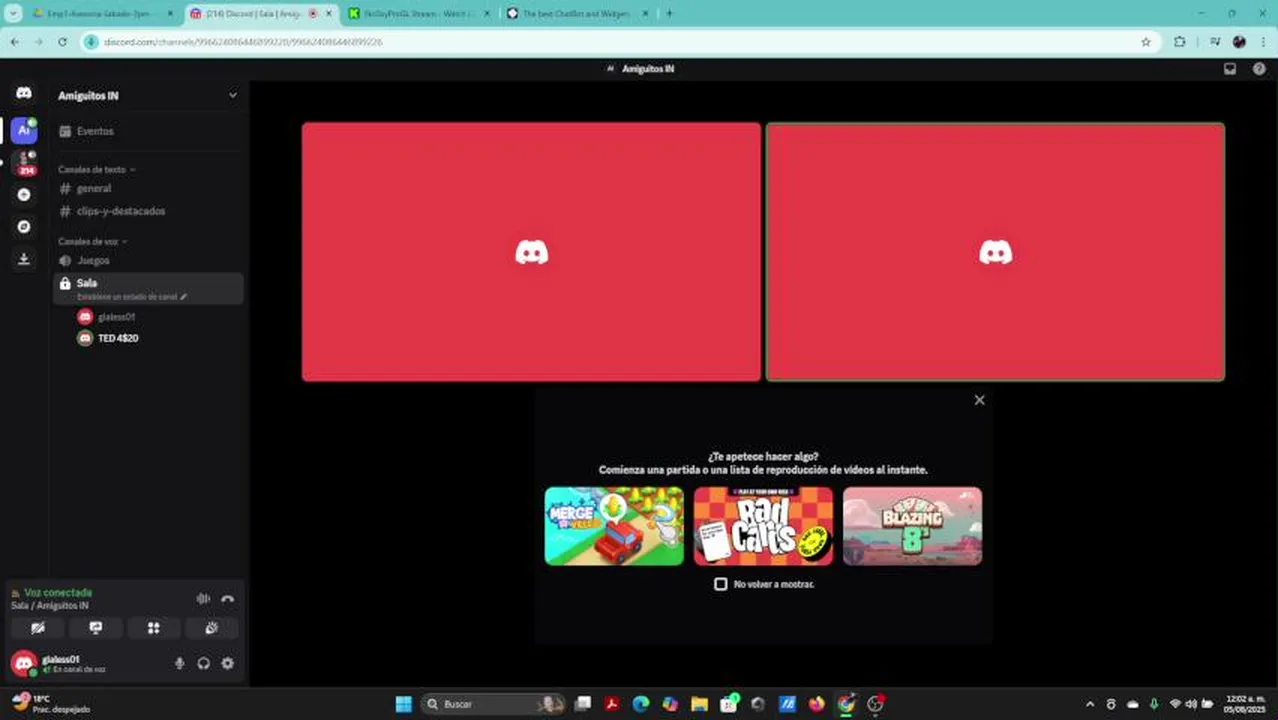Open the help question mark icon

tap(1259, 69)
